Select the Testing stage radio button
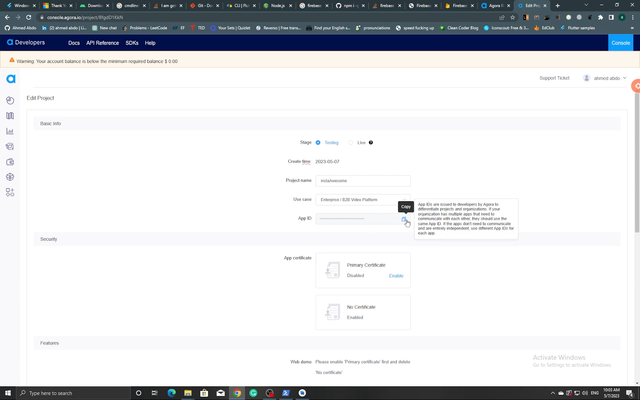640x400 pixels. [x=318, y=142]
